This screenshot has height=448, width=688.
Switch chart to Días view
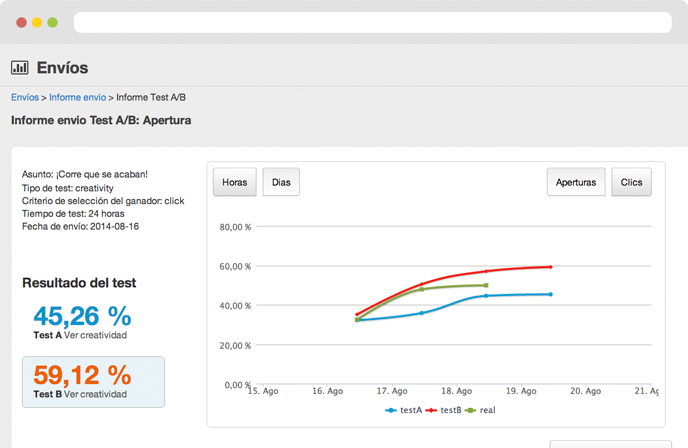click(281, 183)
